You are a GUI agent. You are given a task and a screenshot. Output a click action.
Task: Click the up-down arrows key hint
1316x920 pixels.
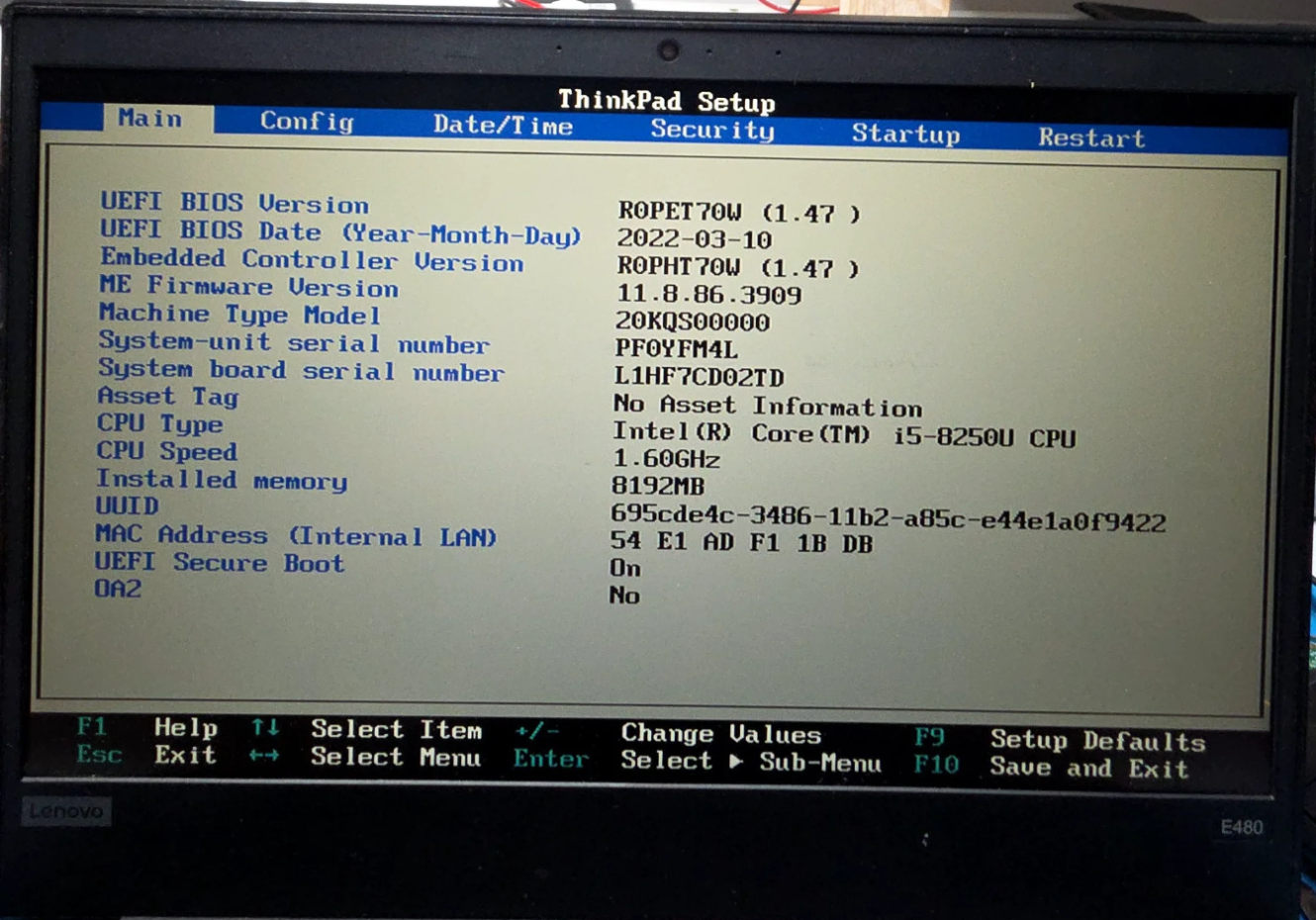point(264,728)
